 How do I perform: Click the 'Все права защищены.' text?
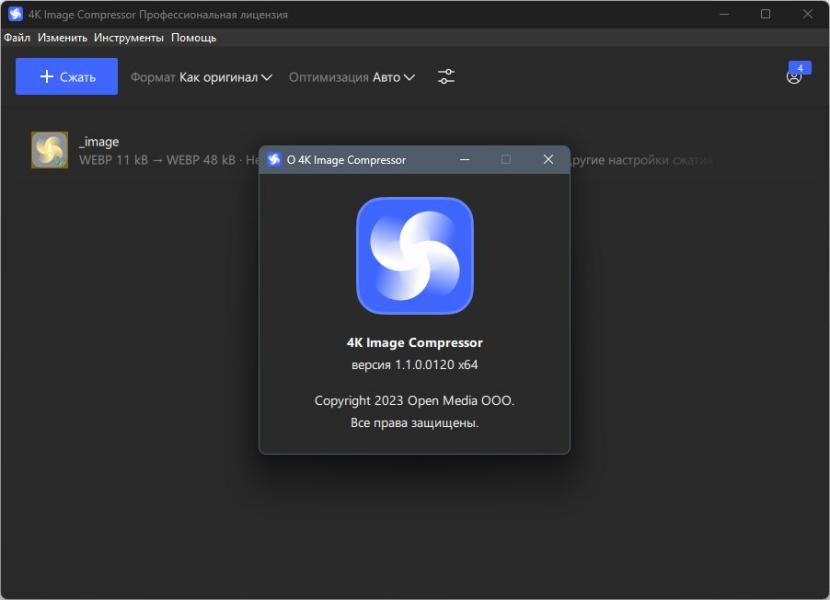click(x=414, y=423)
